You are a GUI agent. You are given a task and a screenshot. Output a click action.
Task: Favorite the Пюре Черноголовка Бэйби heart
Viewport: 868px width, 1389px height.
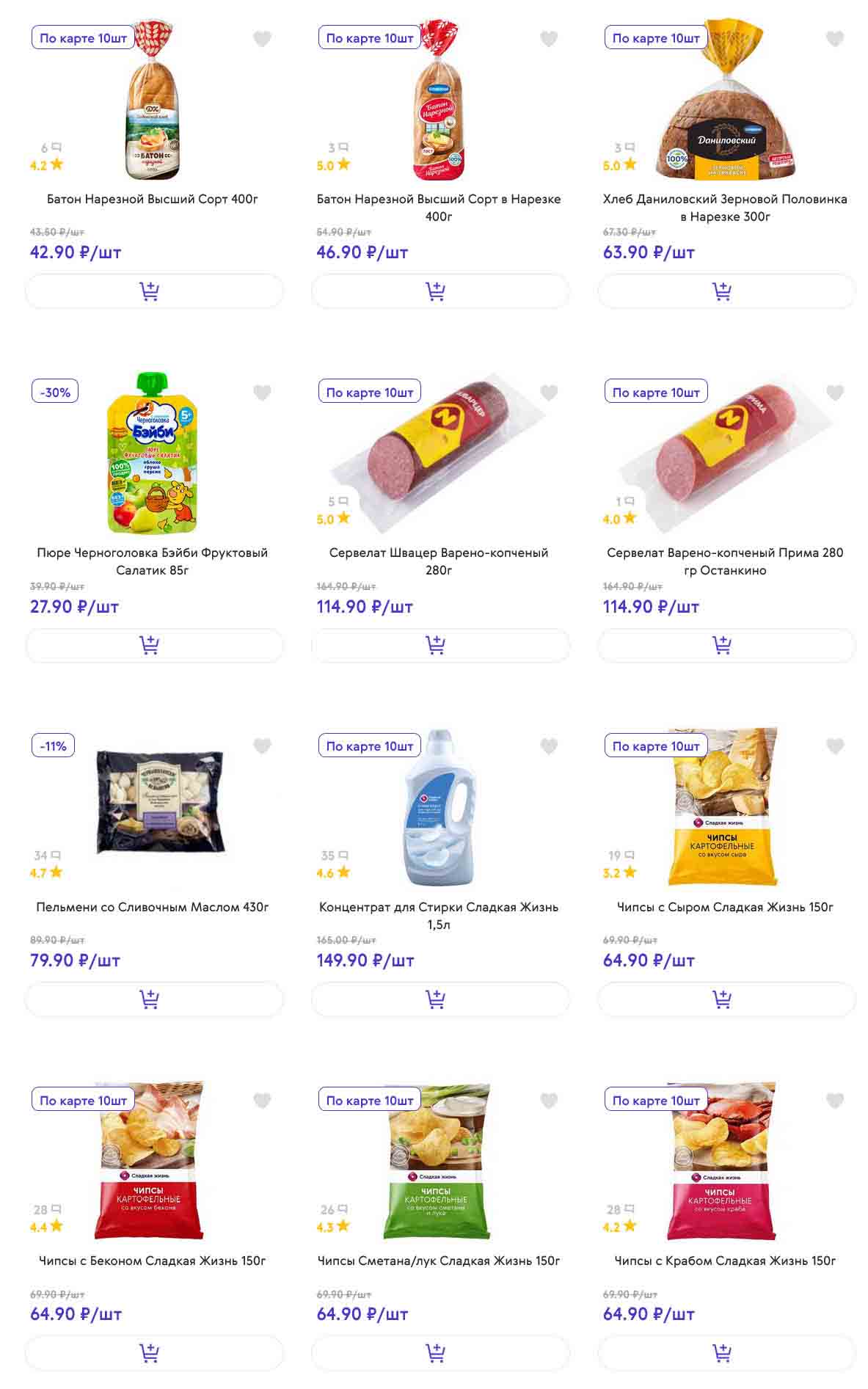coord(262,393)
